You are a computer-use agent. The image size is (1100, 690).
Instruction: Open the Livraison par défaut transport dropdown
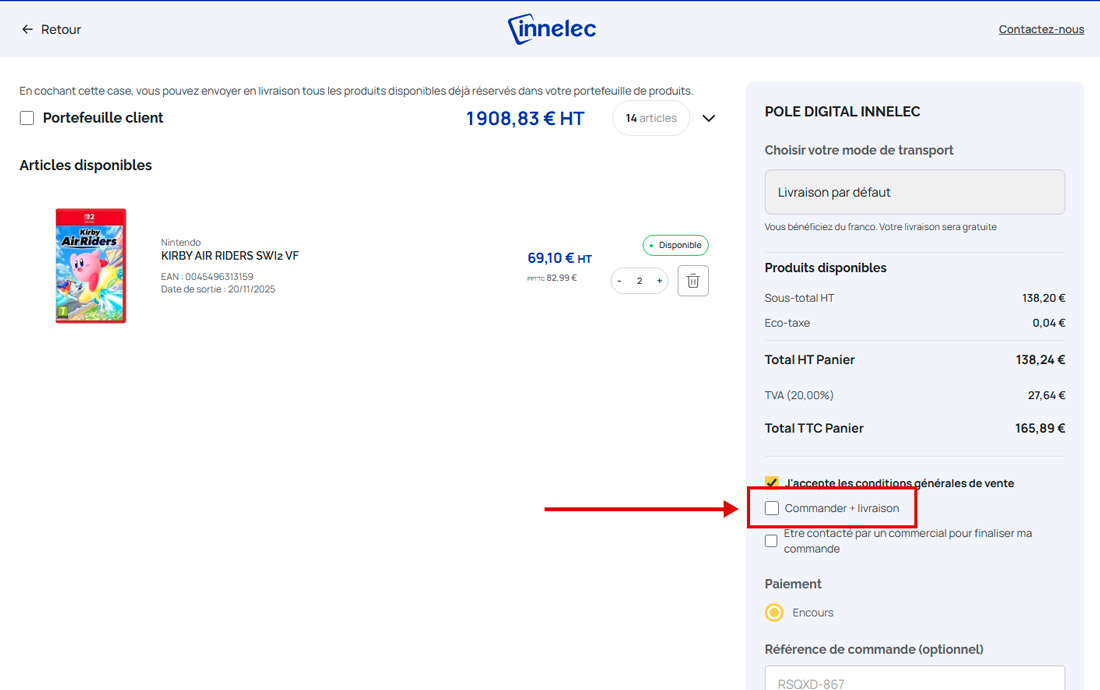pos(914,192)
